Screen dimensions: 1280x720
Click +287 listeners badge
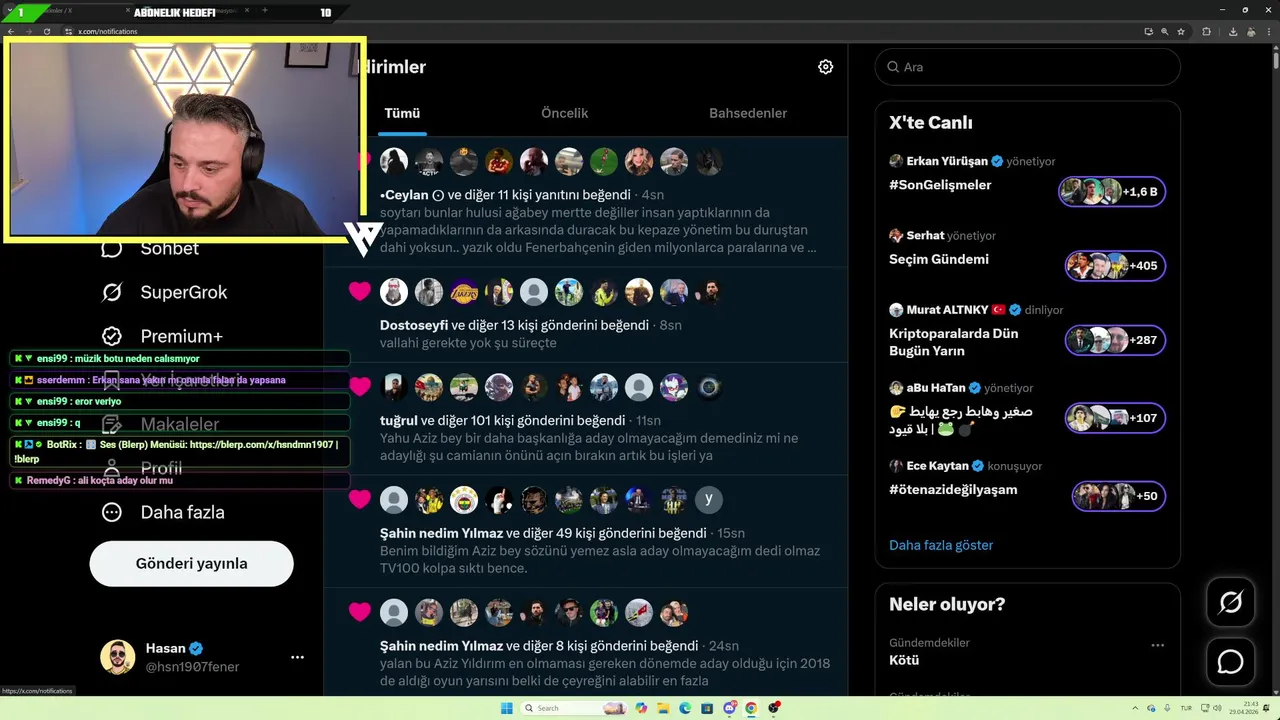point(1115,340)
